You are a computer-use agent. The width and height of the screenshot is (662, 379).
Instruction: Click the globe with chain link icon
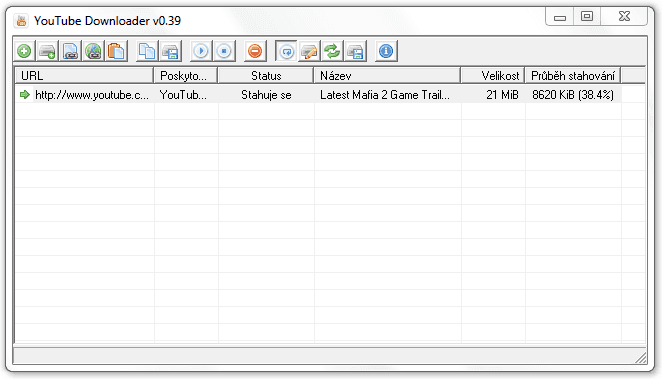pos(93,51)
